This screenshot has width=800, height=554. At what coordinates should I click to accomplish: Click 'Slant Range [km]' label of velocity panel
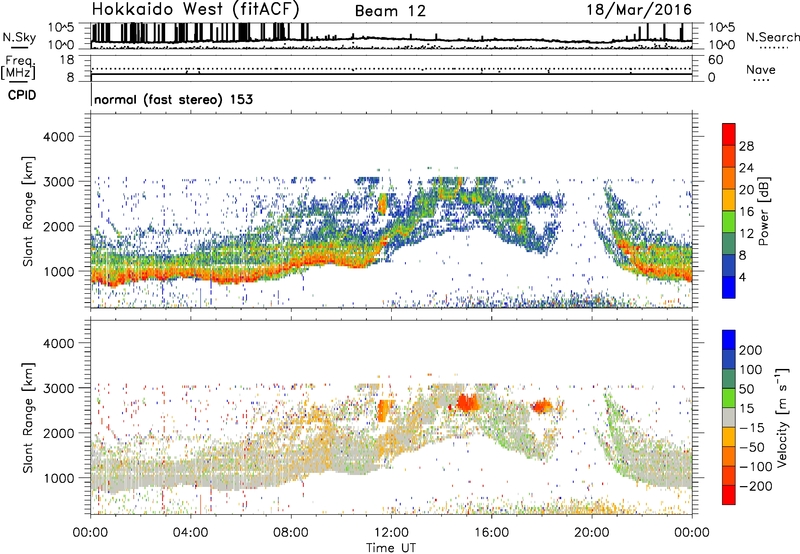point(28,418)
